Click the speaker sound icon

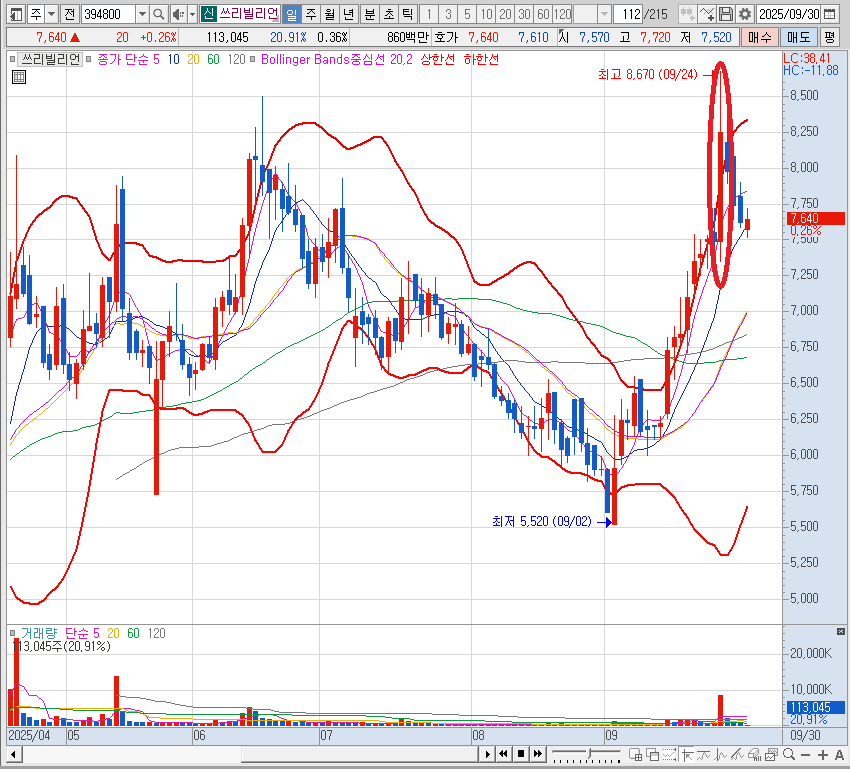(x=177, y=14)
